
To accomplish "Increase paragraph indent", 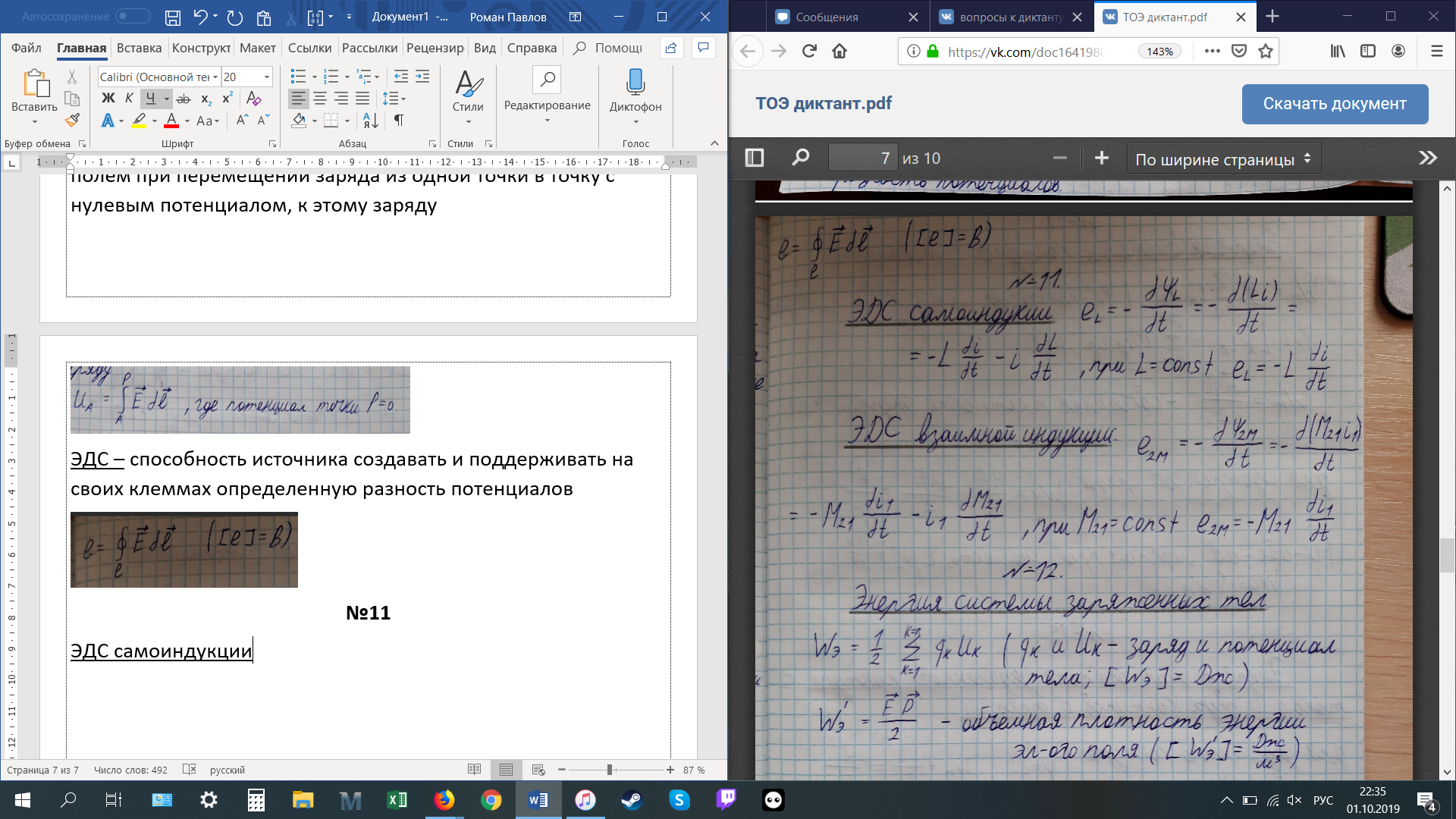I will click(422, 77).
